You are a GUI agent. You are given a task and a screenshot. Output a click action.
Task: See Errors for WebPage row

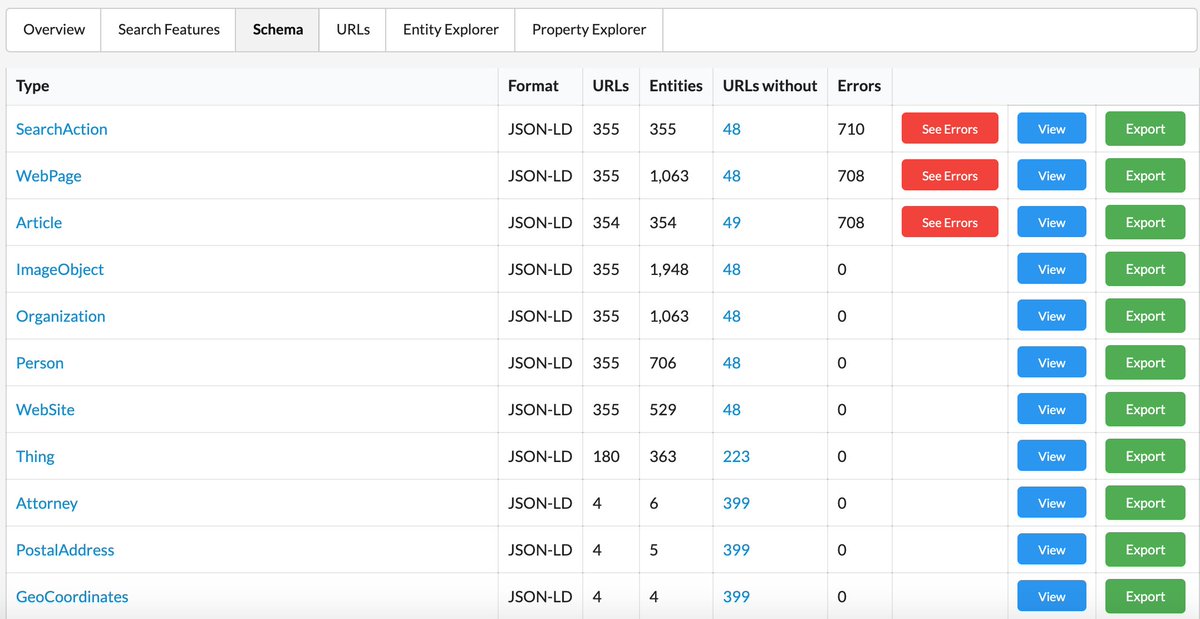(x=950, y=176)
